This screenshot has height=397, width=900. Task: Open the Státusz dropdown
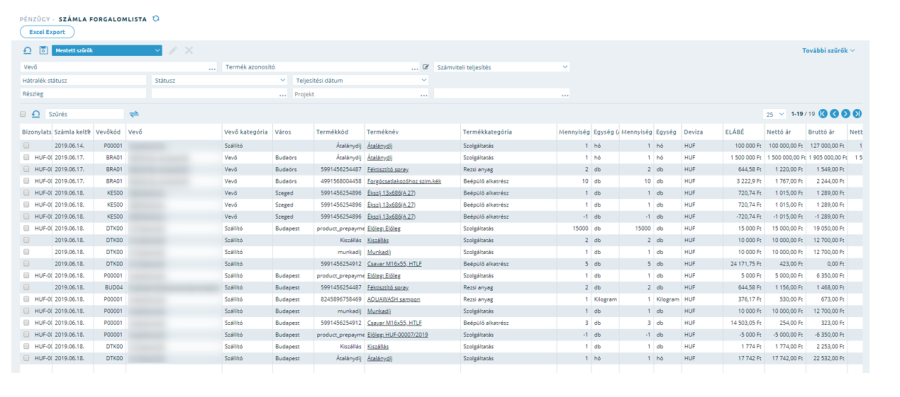219,80
